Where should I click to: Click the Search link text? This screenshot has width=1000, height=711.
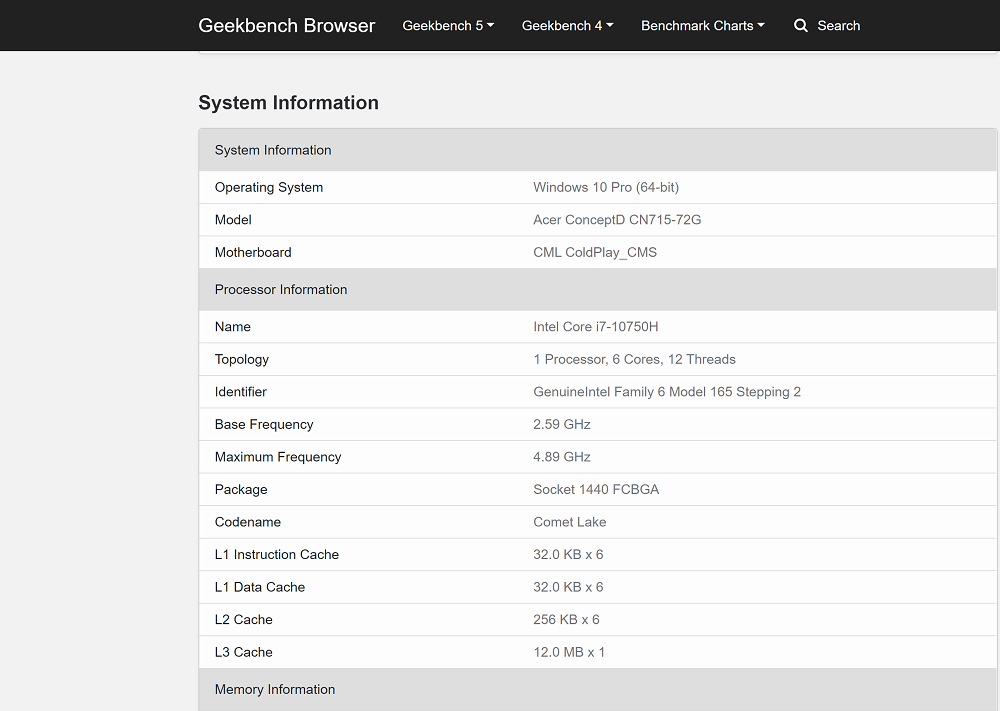(839, 26)
